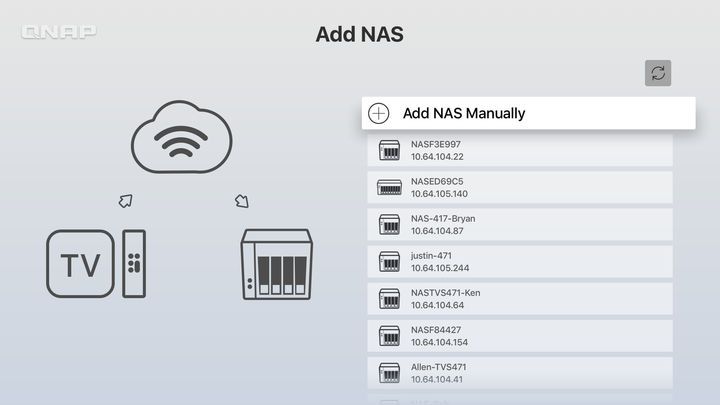Click the NASF84427 device name
Viewport: 720px width, 405px height.
[435, 330]
